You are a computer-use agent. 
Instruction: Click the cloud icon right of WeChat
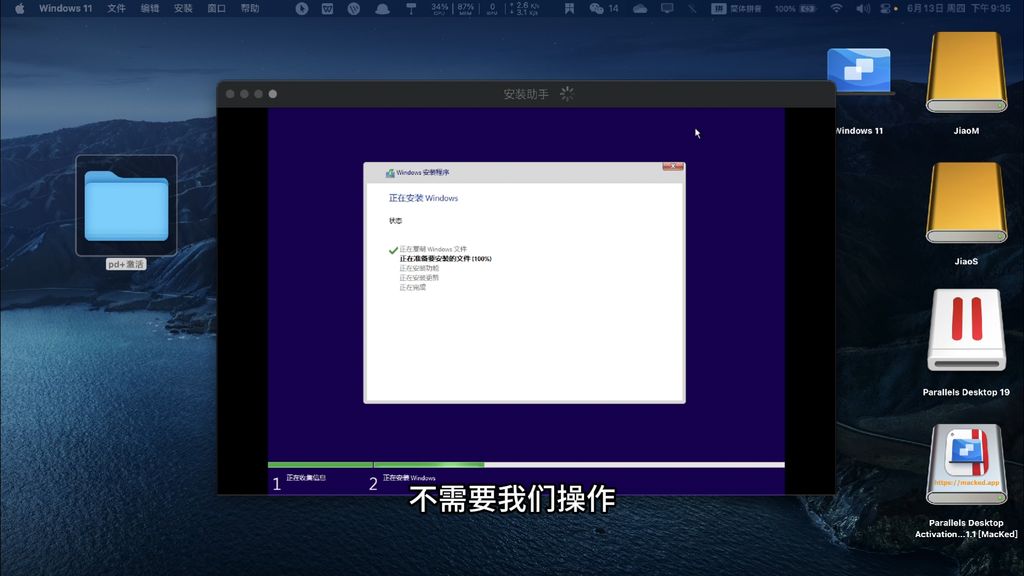(x=640, y=8)
